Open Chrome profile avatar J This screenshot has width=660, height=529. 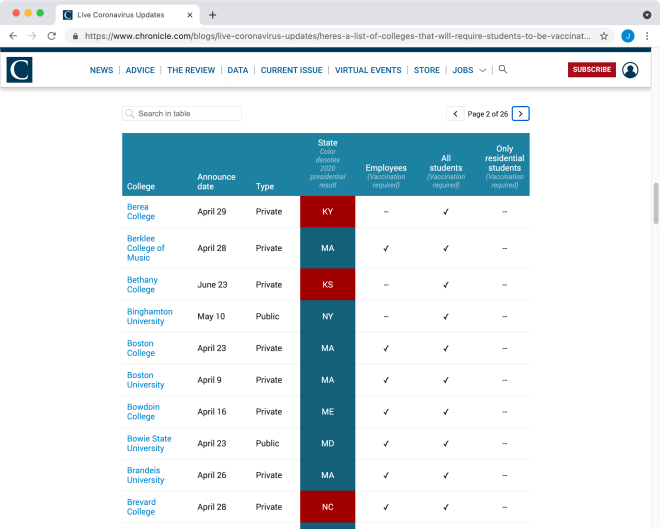pyautogui.click(x=628, y=36)
